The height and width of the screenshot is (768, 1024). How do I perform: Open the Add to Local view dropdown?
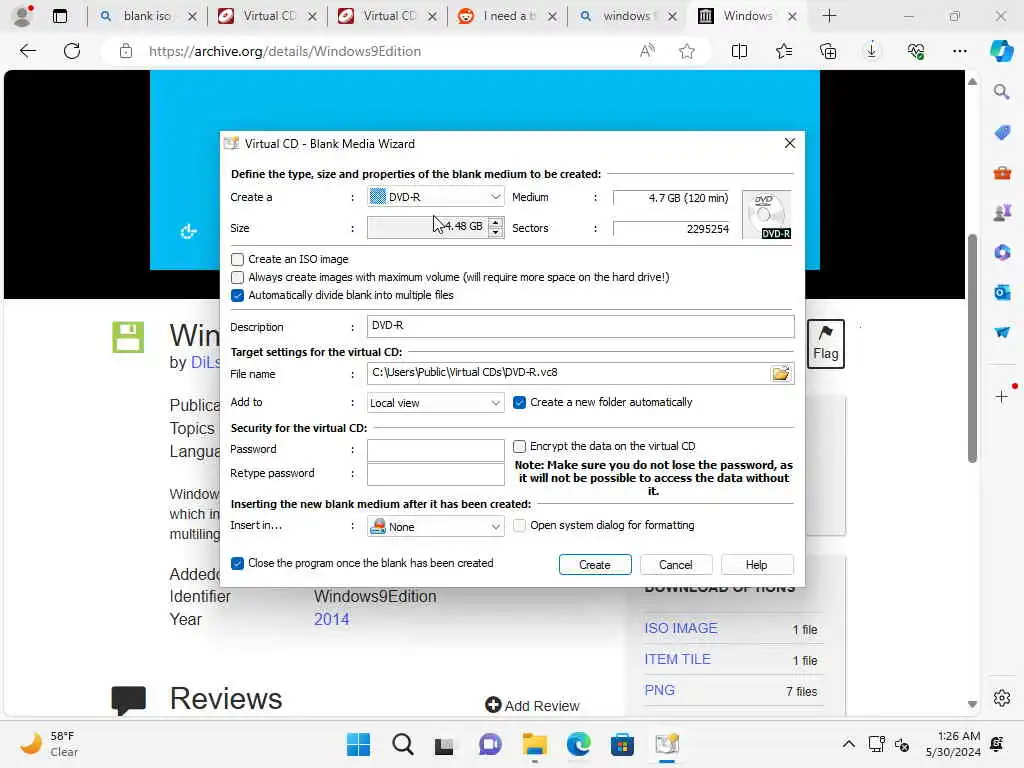(436, 403)
